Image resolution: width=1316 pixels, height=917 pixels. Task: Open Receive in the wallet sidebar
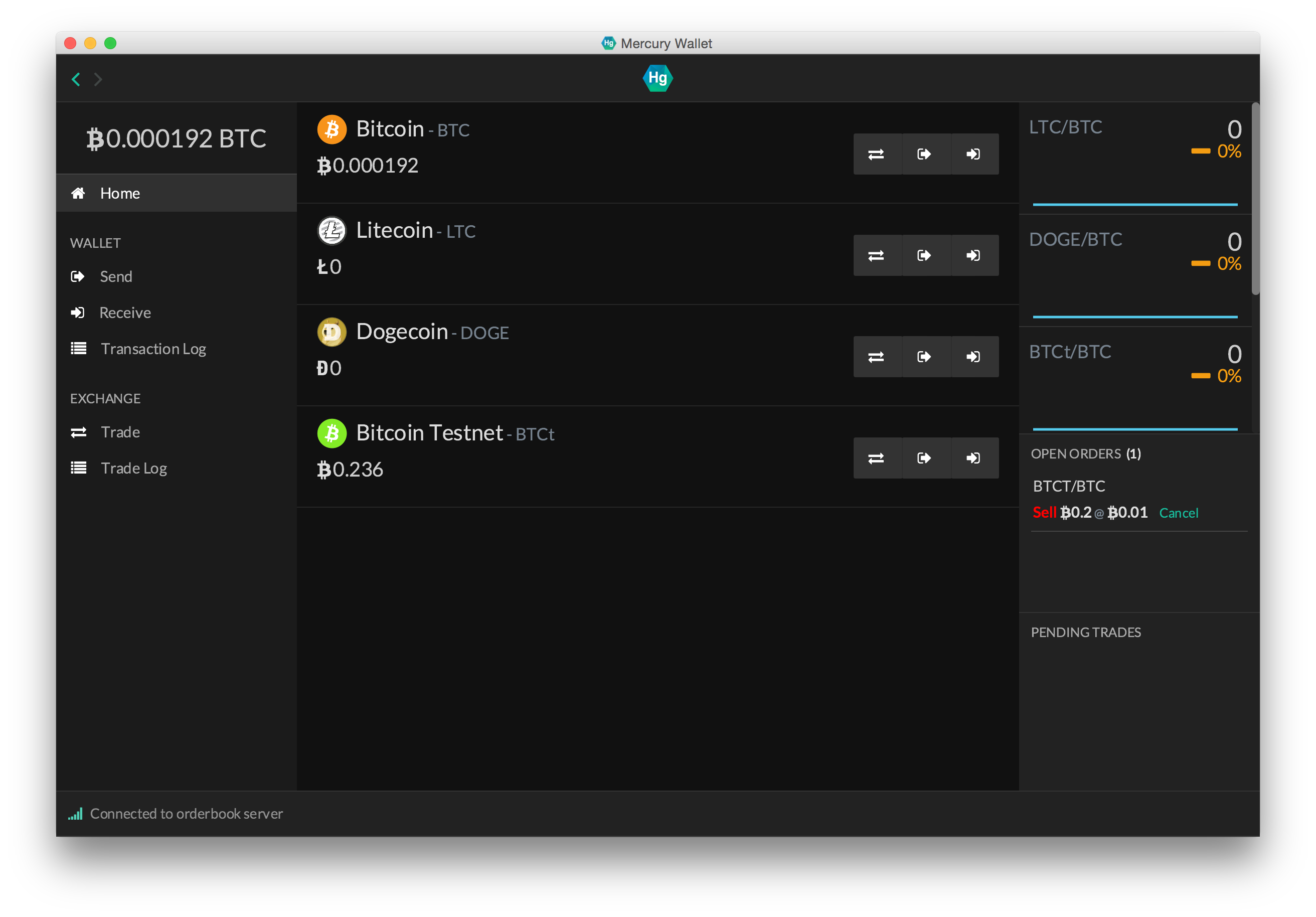point(177,313)
